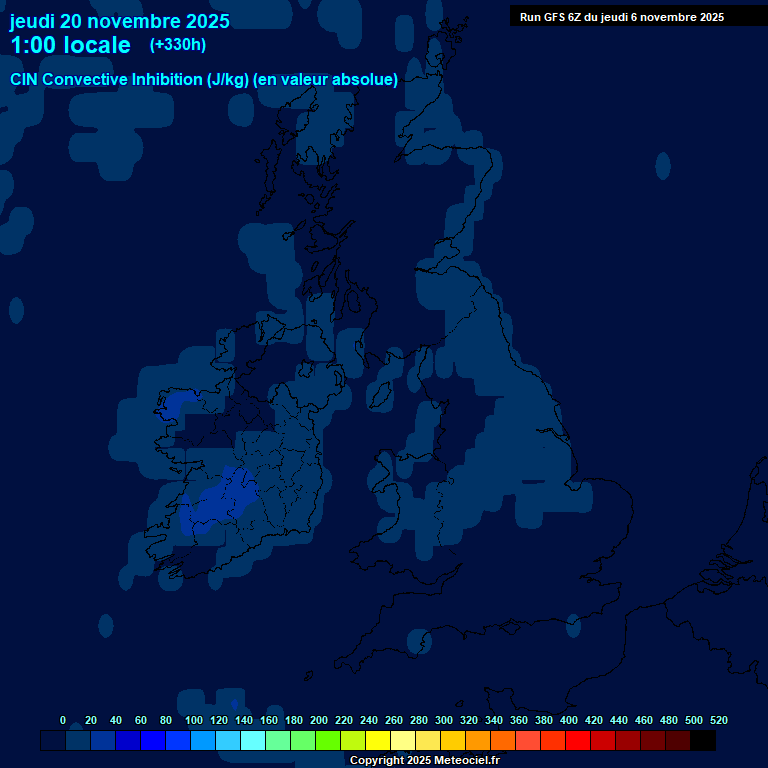The image size is (768, 768).
Task: Click the bright yellow legend swatch near 240
Action: 378,741
